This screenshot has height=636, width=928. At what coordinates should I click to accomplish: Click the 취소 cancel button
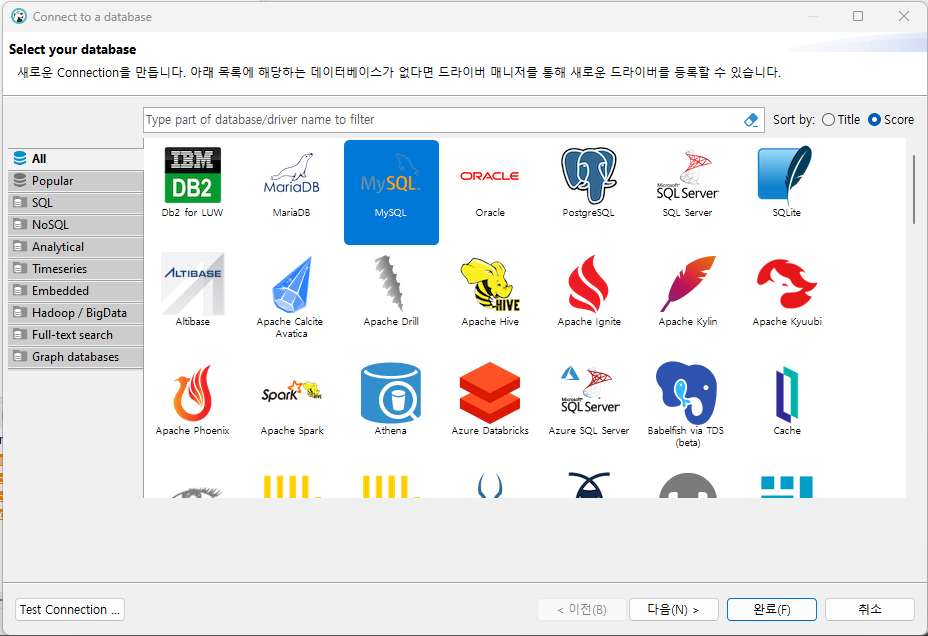click(x=870, y=609)
